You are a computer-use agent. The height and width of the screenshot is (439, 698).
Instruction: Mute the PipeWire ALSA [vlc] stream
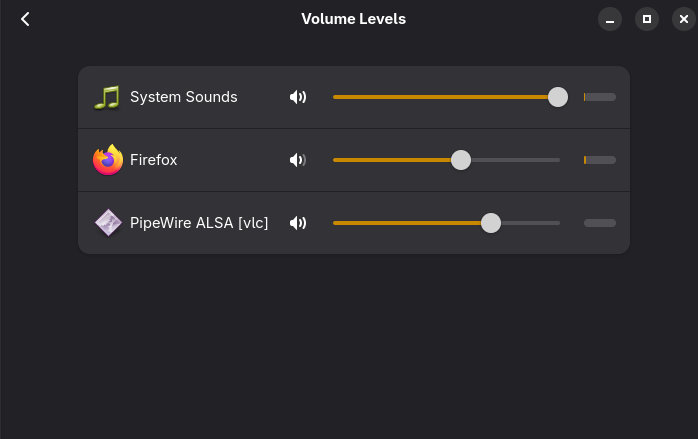297,223
